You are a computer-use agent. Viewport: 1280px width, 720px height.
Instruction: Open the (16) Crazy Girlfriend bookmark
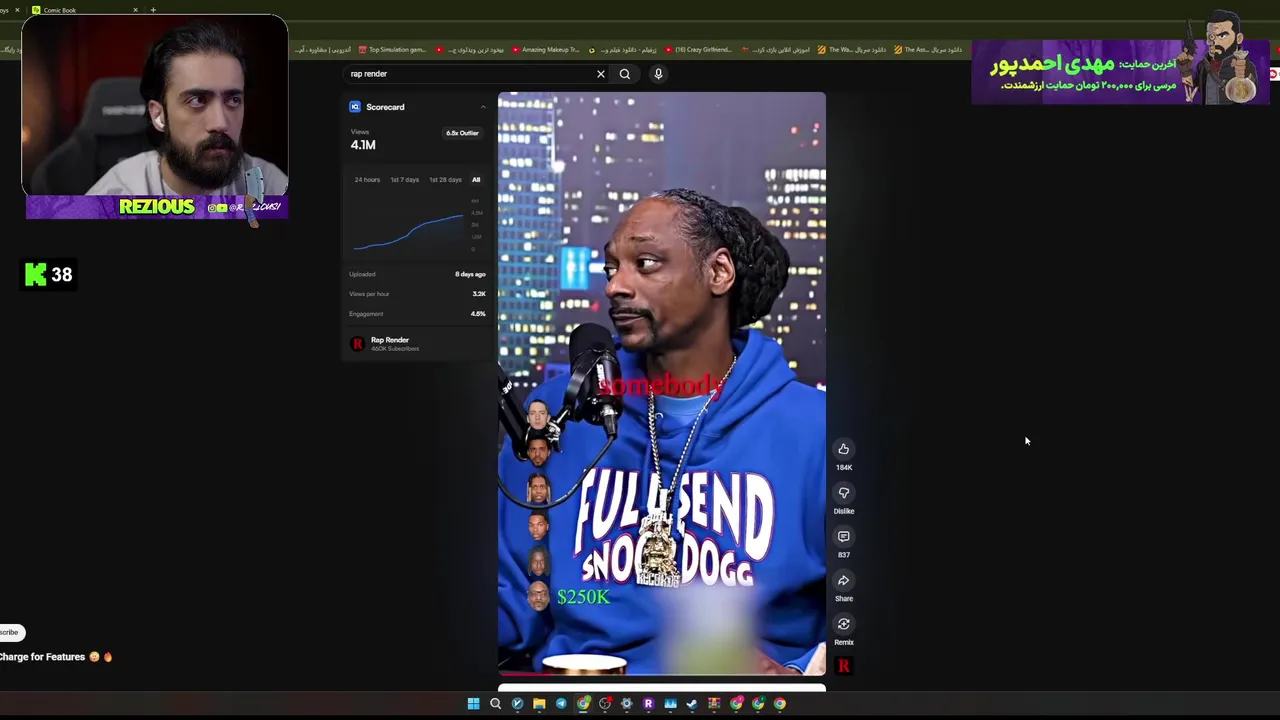pyautogui.click(x=698, y=50)
